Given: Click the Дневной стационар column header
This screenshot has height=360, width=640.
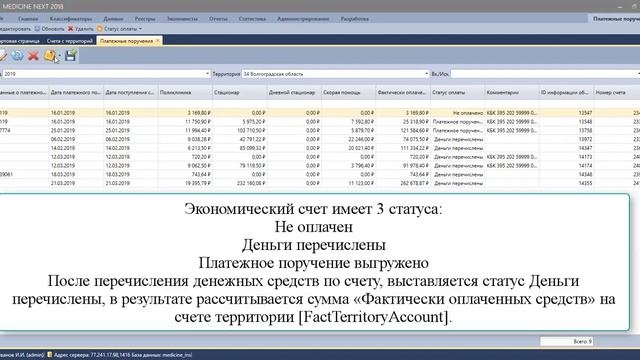Looking at the screenshot, I should click(x=294, y=93).
